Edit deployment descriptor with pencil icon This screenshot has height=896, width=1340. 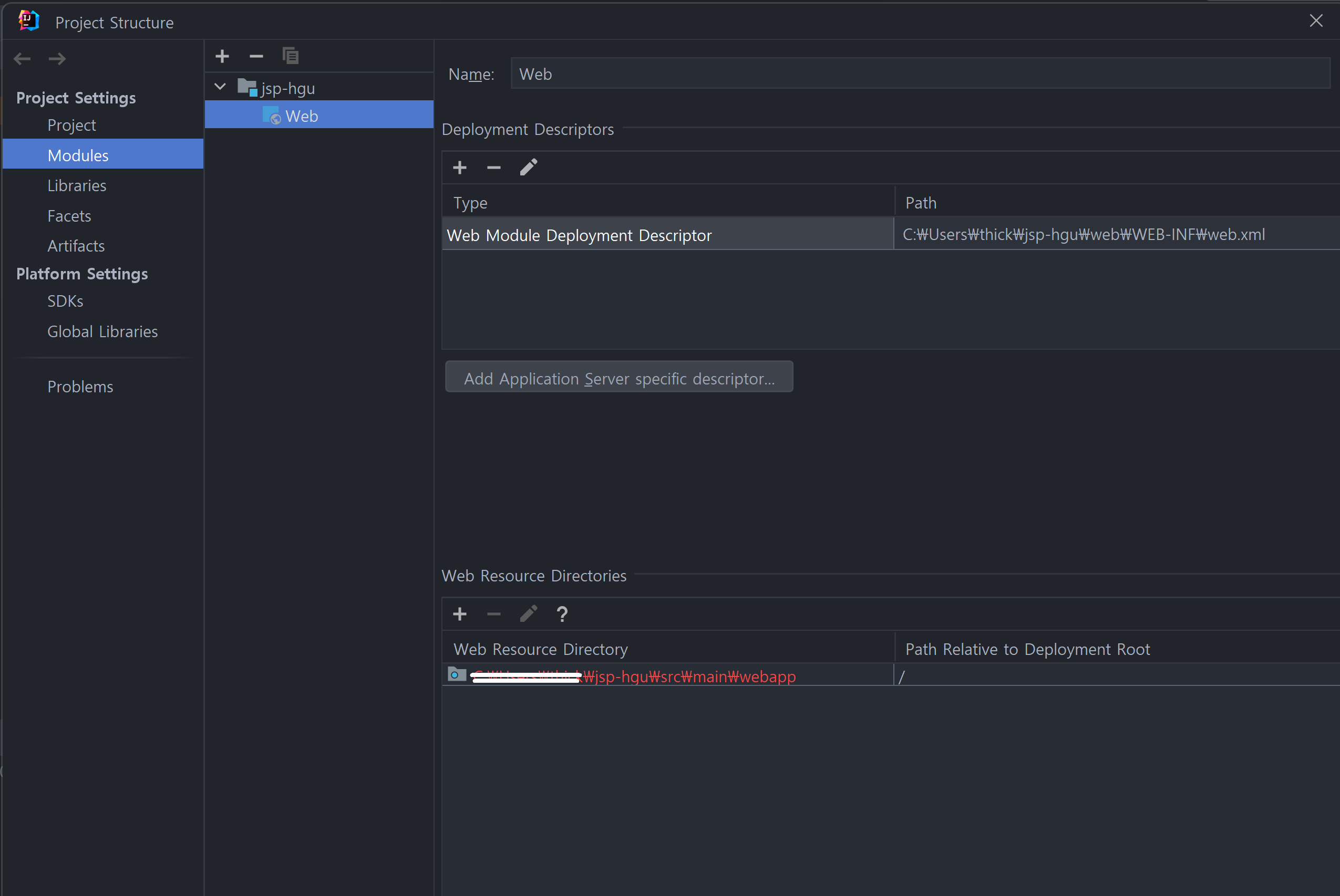pyautogui.click(x=528, y=168)
